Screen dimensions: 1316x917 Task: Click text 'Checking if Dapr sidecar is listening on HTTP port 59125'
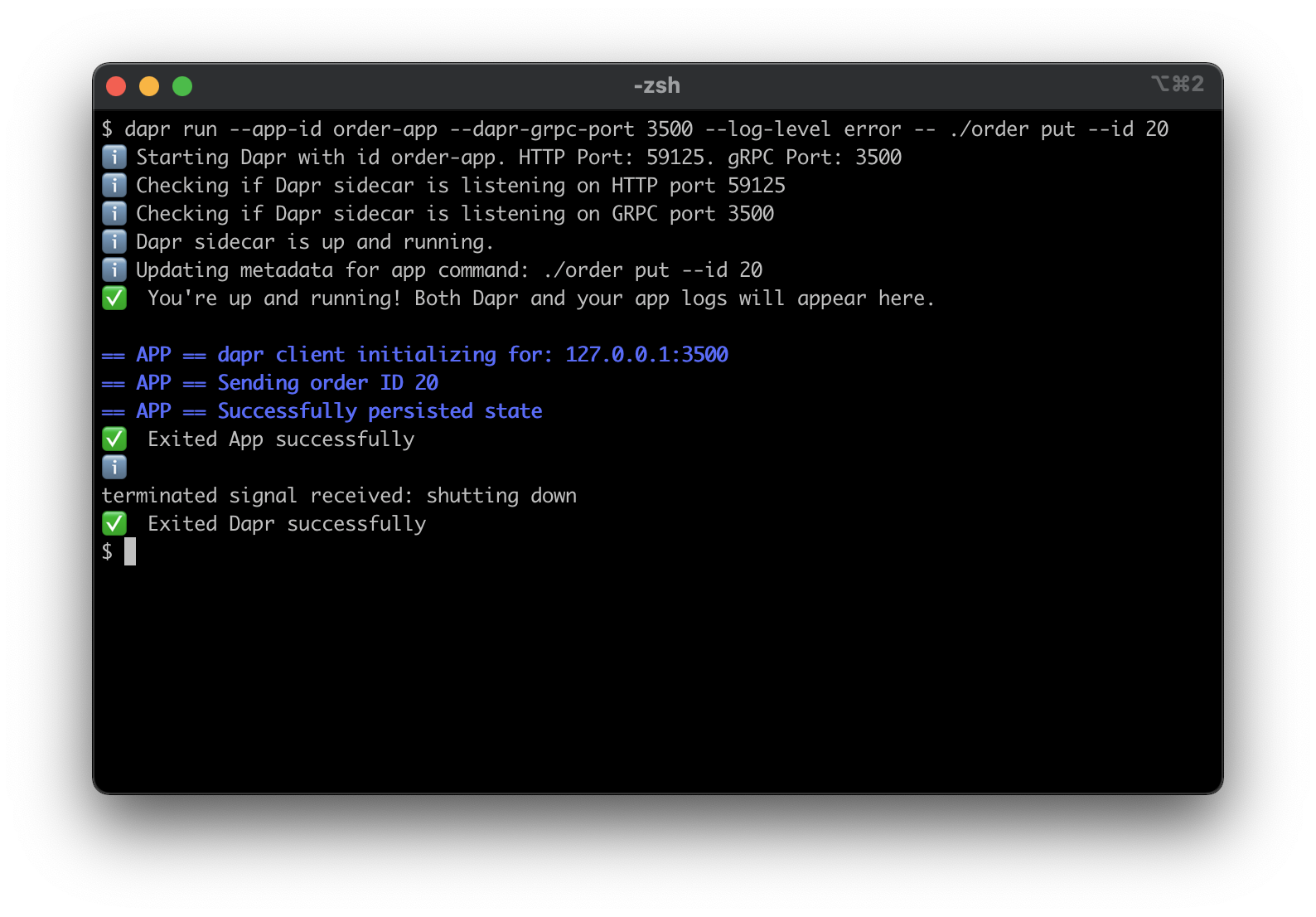point(461,186)
